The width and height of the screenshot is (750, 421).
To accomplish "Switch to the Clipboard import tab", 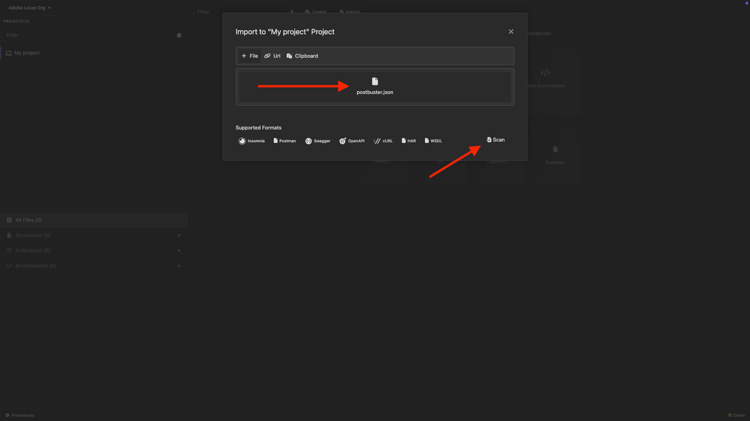I will coord(302,56).
